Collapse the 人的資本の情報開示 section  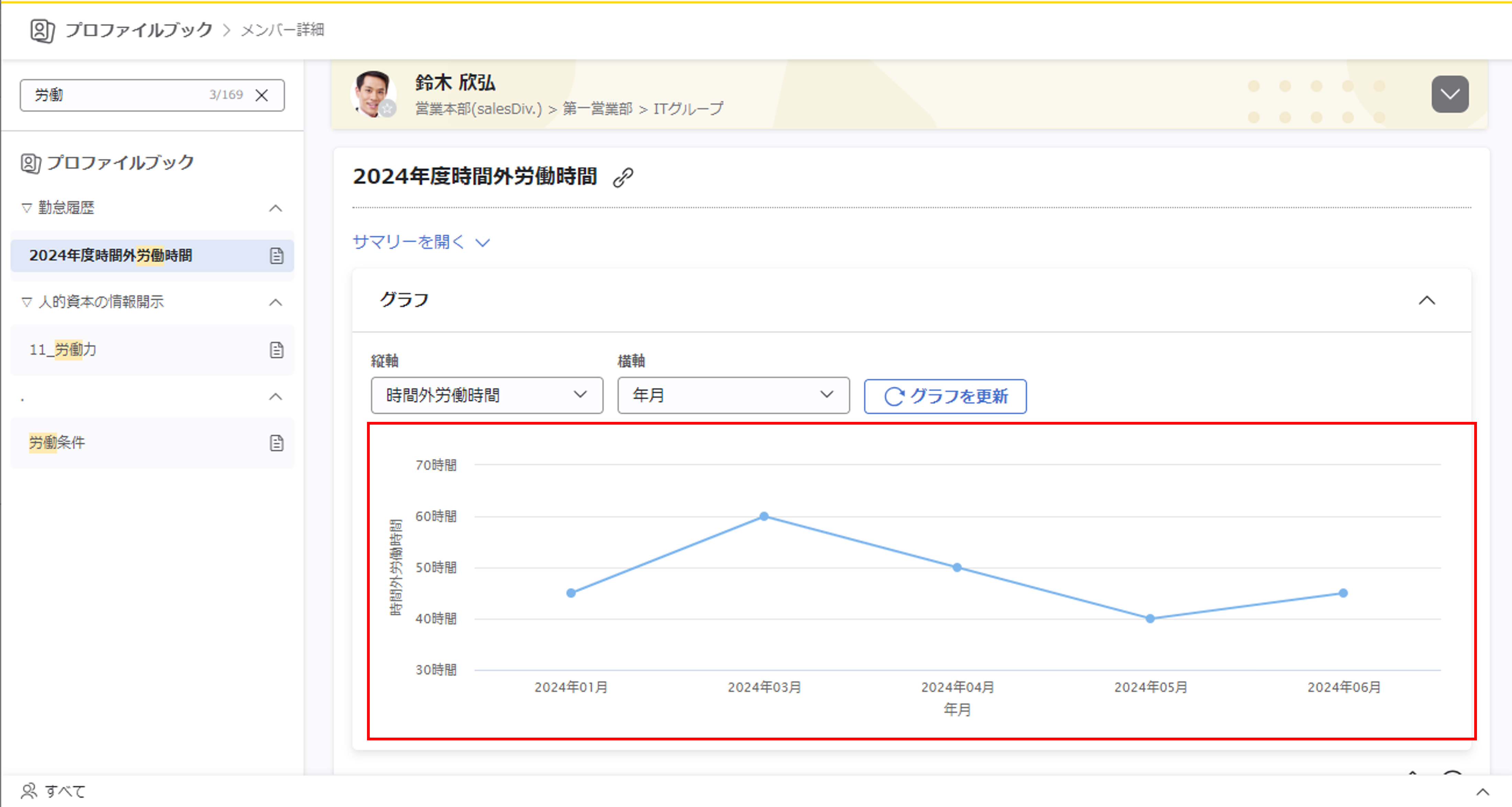[x=275, y=302]
